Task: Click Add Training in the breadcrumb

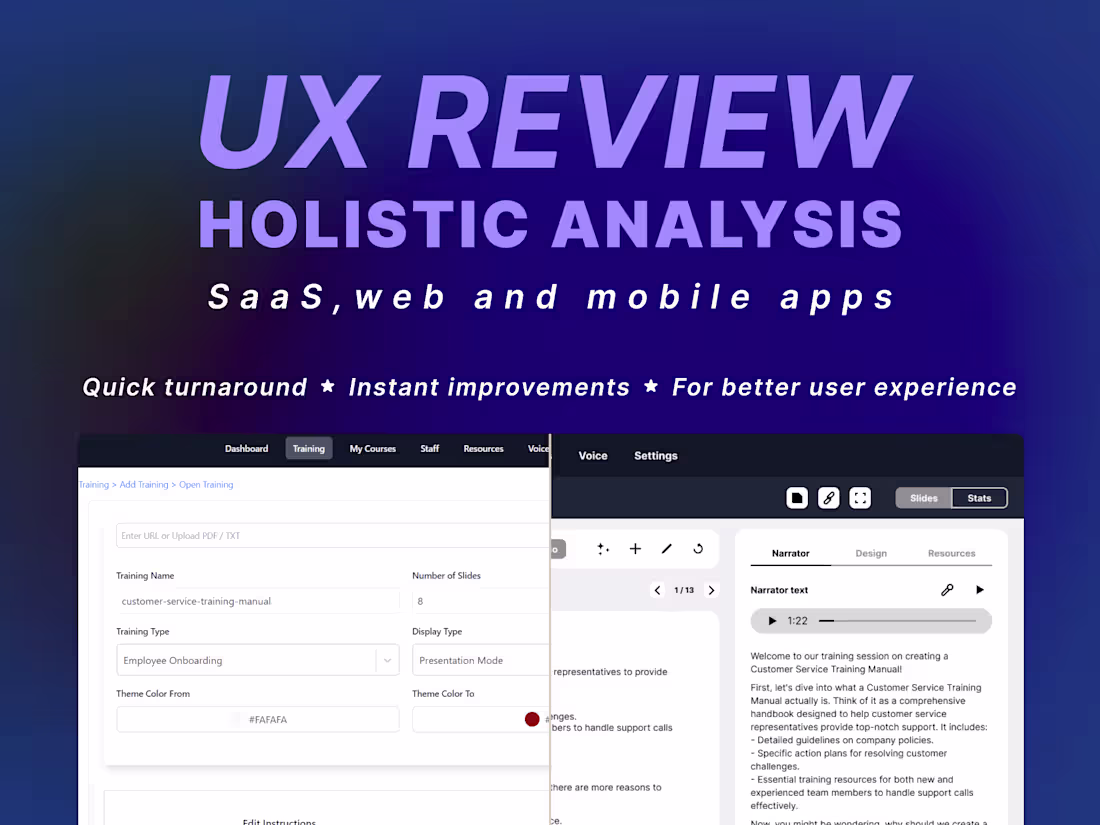Action: point(144,484)
